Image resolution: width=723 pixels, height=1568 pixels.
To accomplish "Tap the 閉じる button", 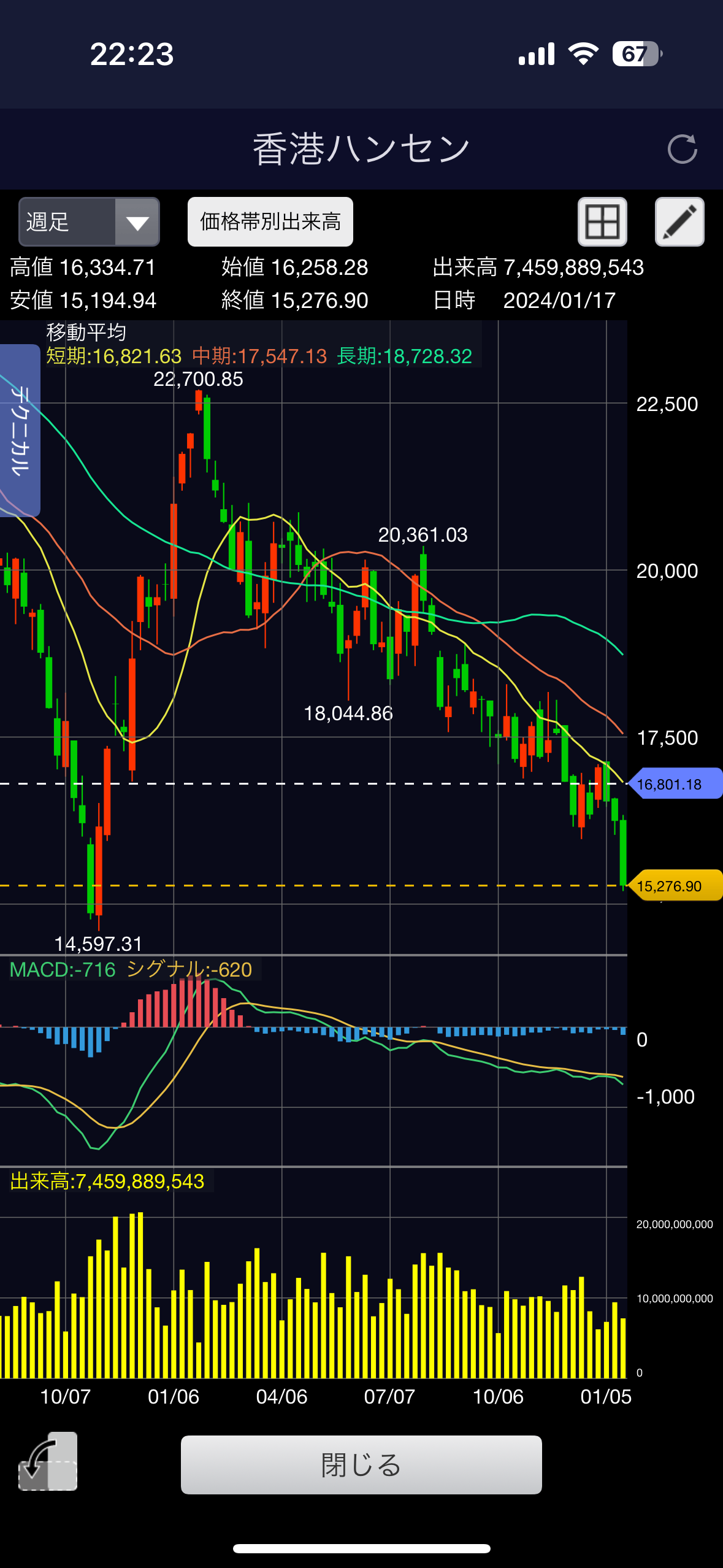I will pyautogui.click(x=361, y=1465).
